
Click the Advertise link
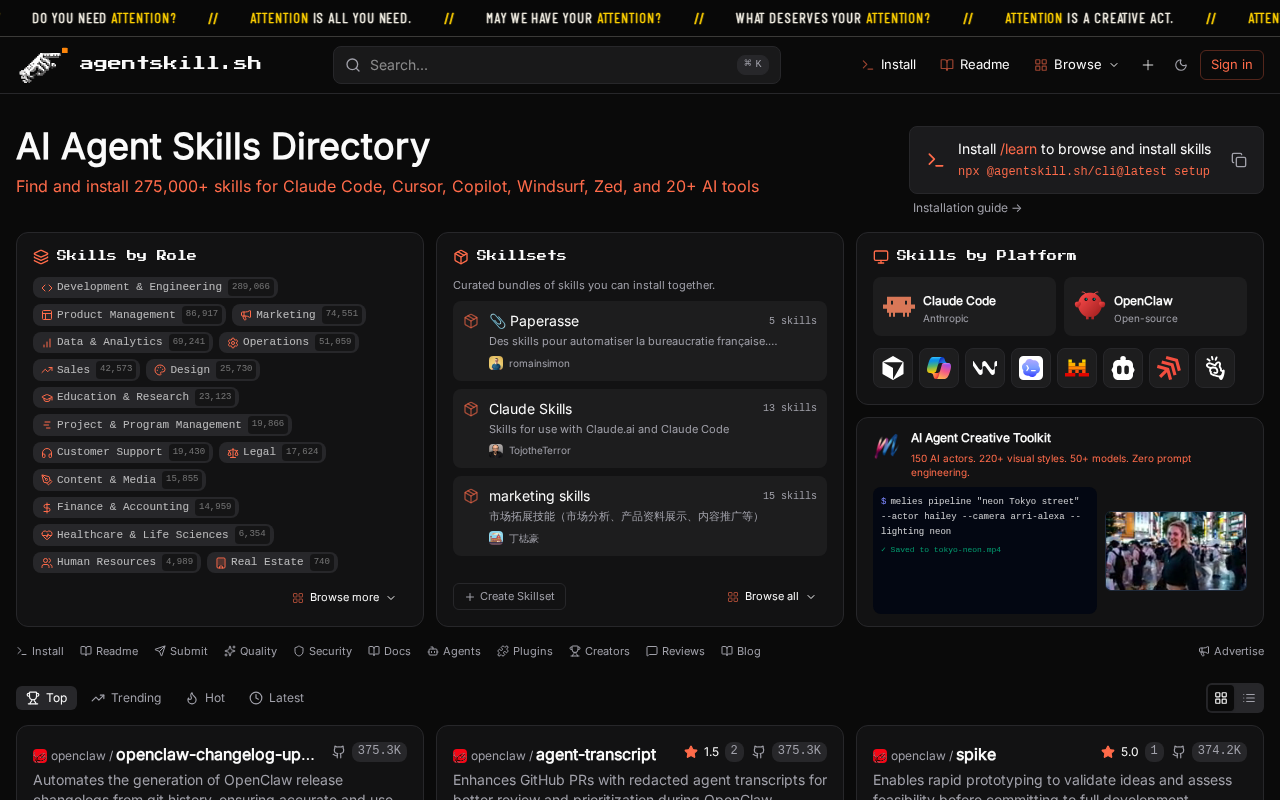pyautogui.click(x=1231, y=651)
